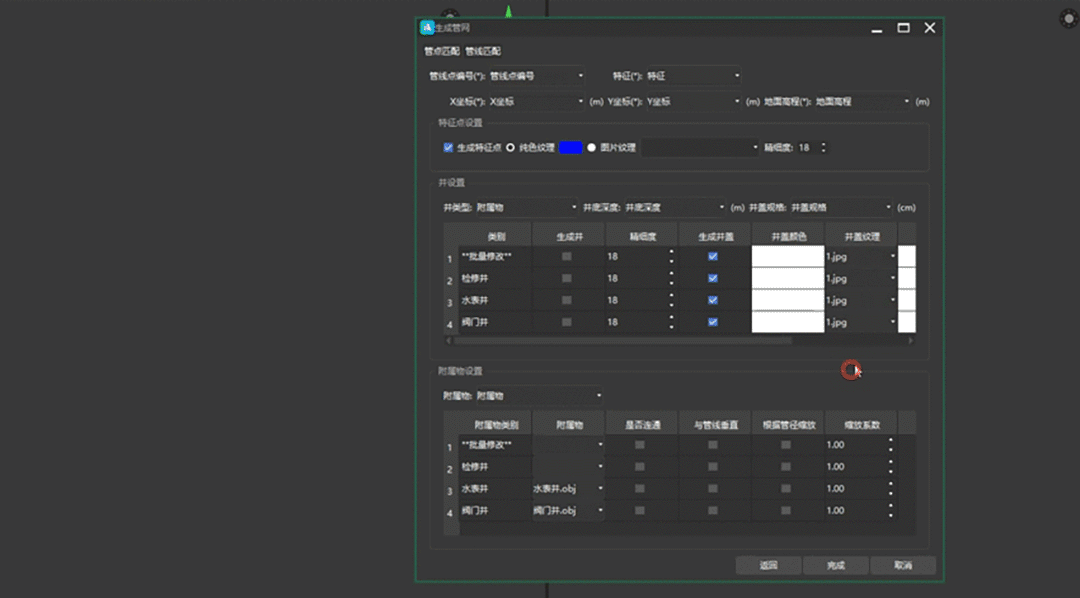Viewport: 1080px width, 598px height.
Task: Uncheck 生成井盖 for the 阀门井 row
Action: 713,322
